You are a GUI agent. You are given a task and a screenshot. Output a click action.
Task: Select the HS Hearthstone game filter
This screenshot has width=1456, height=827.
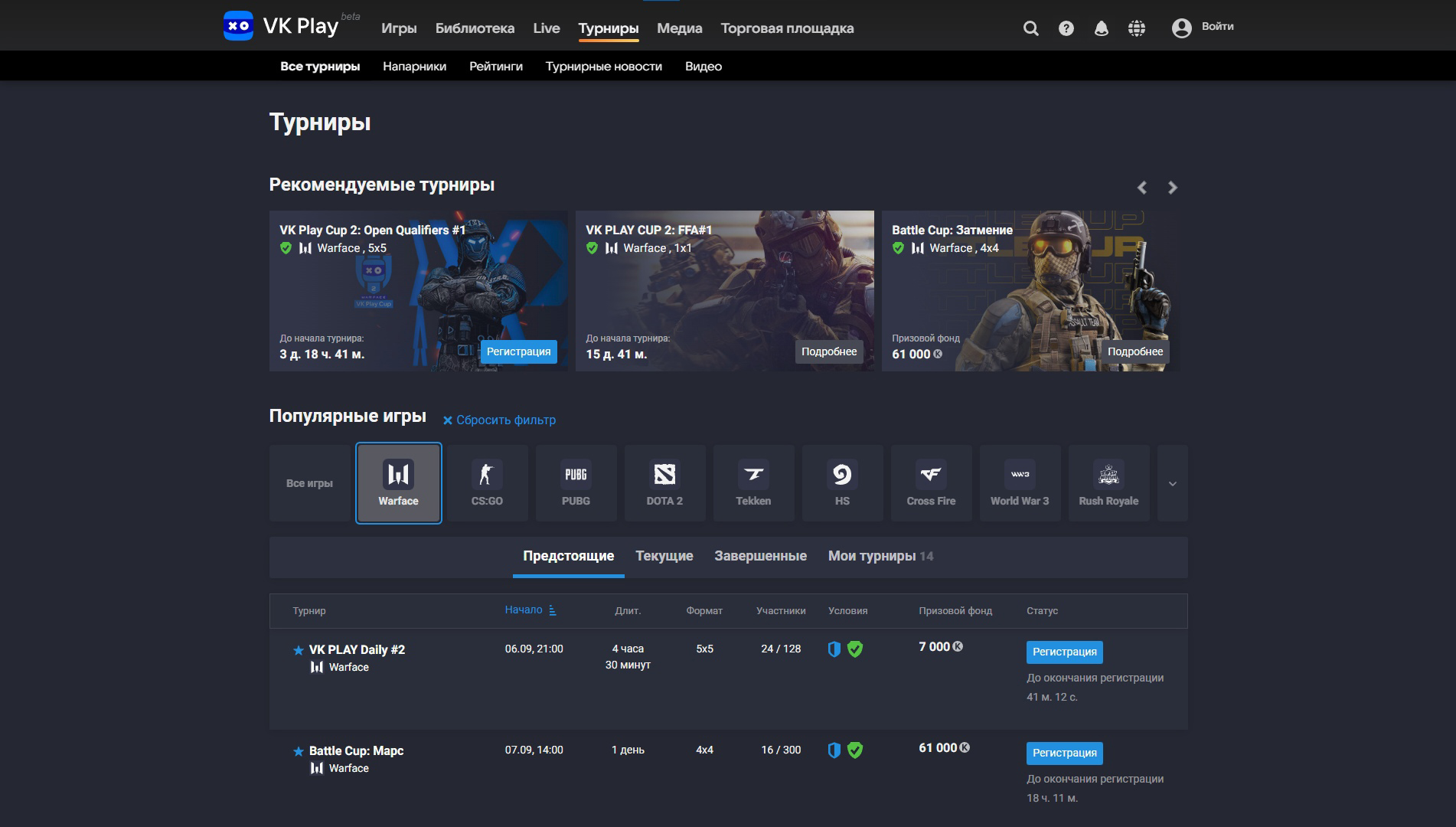coord(842,483)
